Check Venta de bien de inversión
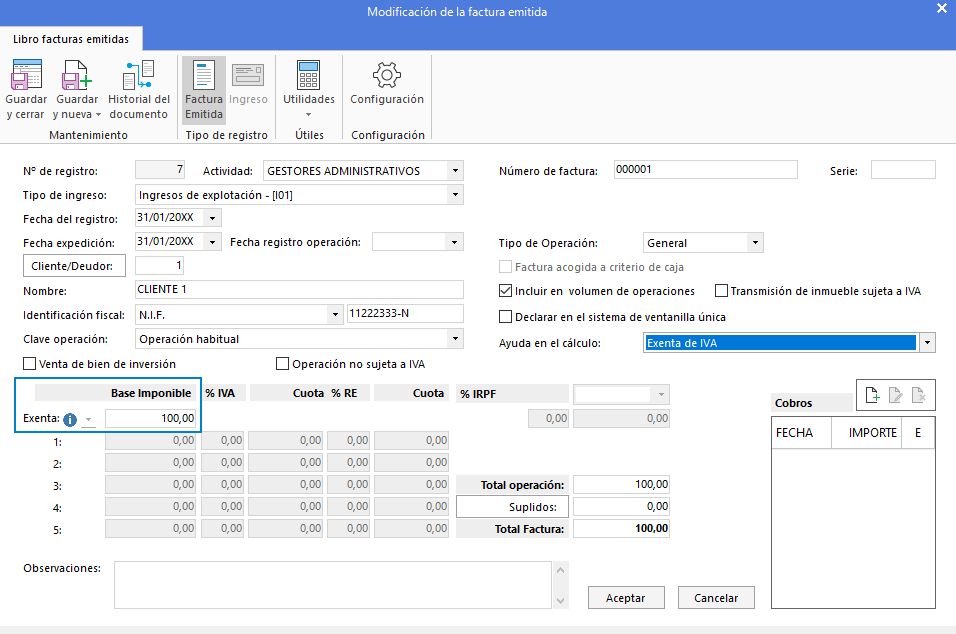Viewport: 956px width, 634px height. (x=29, y=364)
